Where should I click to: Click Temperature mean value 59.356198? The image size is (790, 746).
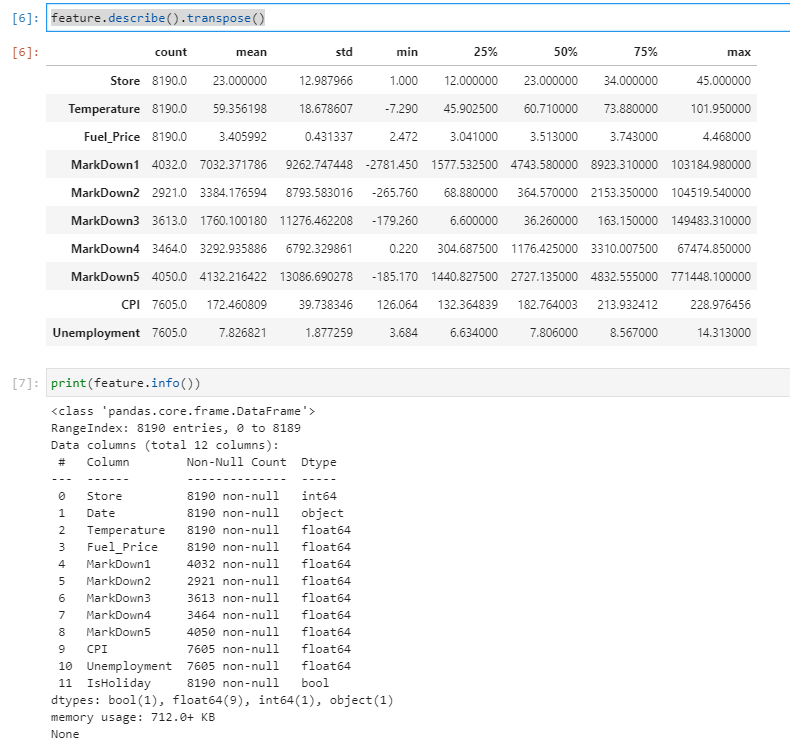point(240,109)
